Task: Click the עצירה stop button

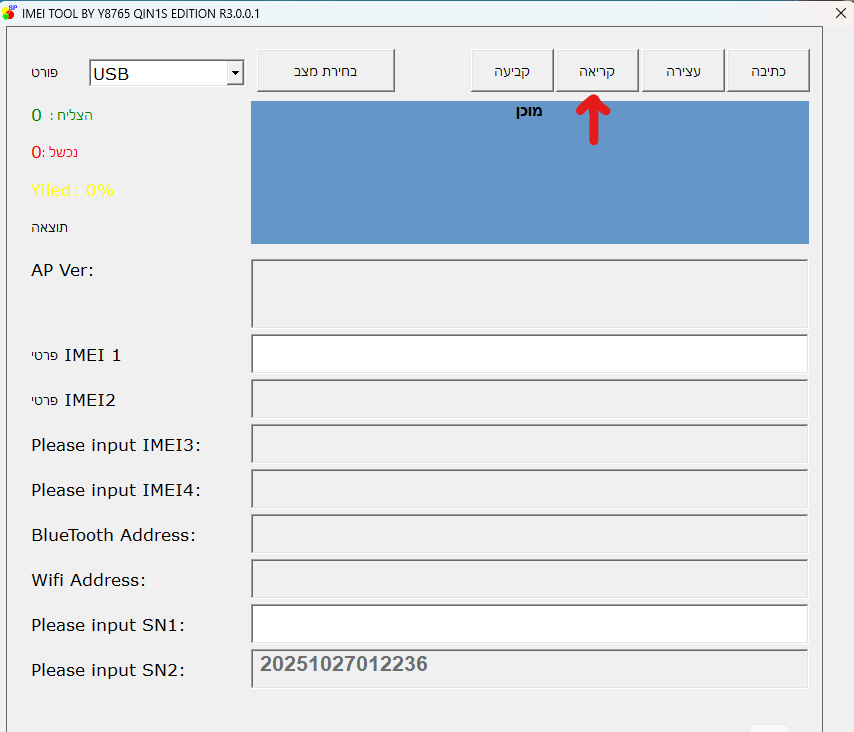Action: tap(683, 71)
